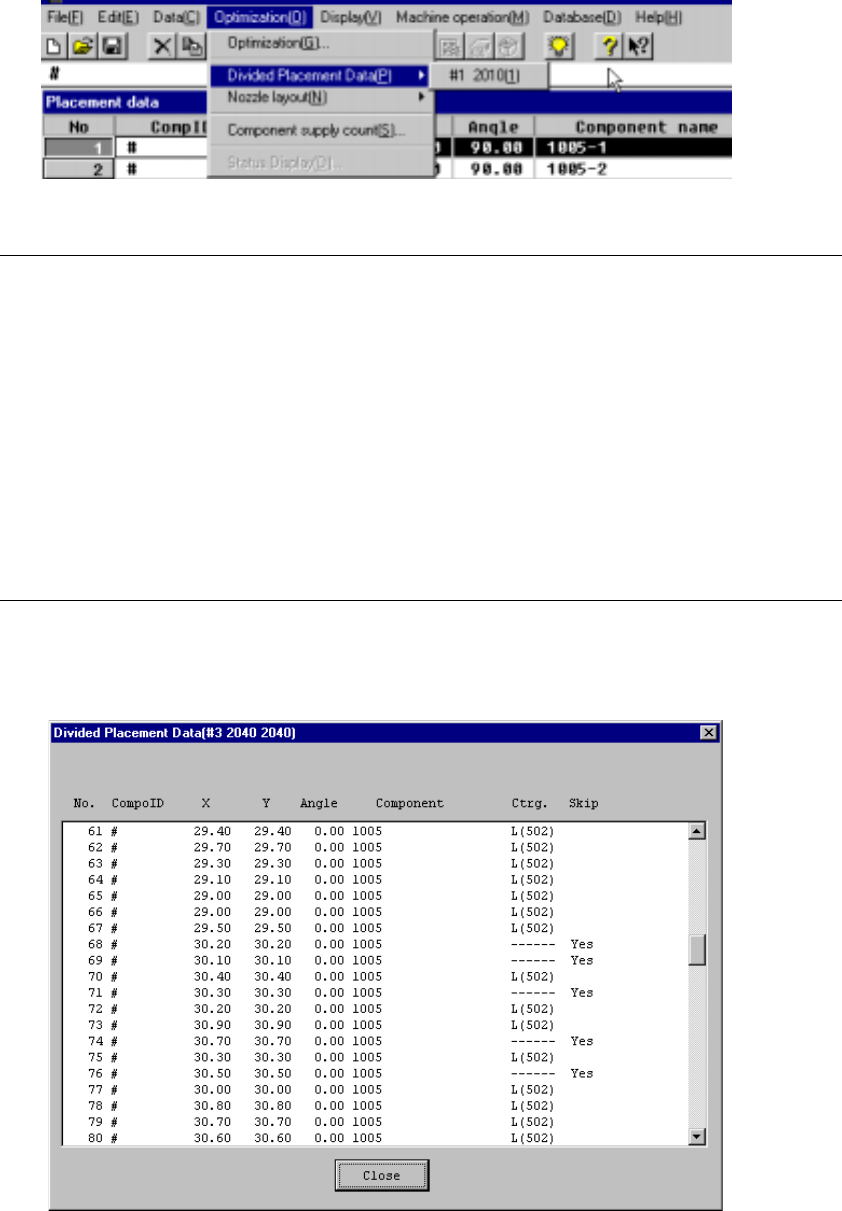Click the scrollbar up arrow in list
The image size is (842, 1211).
point(698,831)
